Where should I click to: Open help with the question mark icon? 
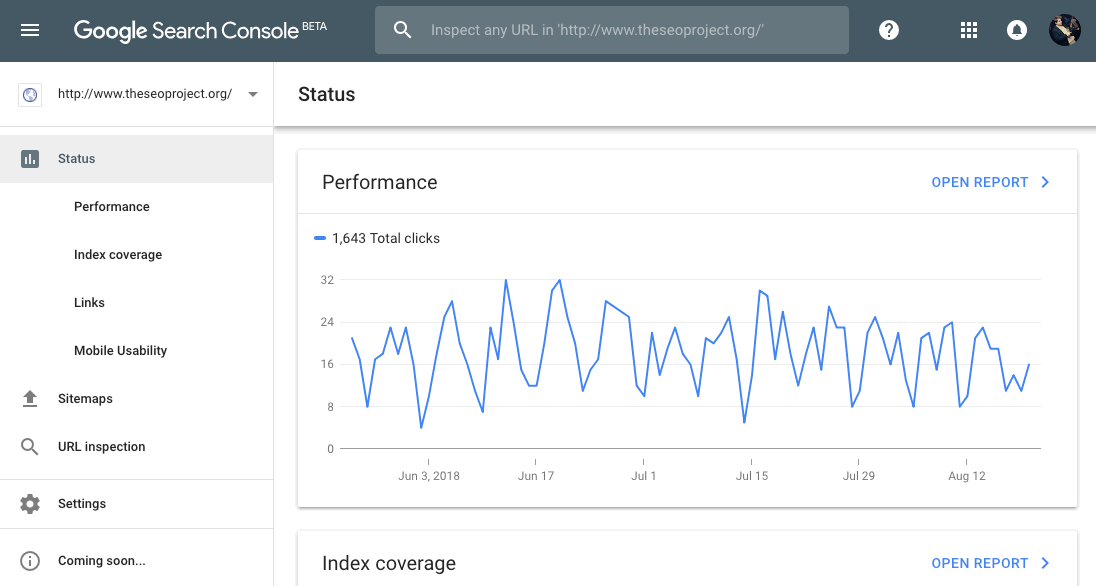click(888, 30)
